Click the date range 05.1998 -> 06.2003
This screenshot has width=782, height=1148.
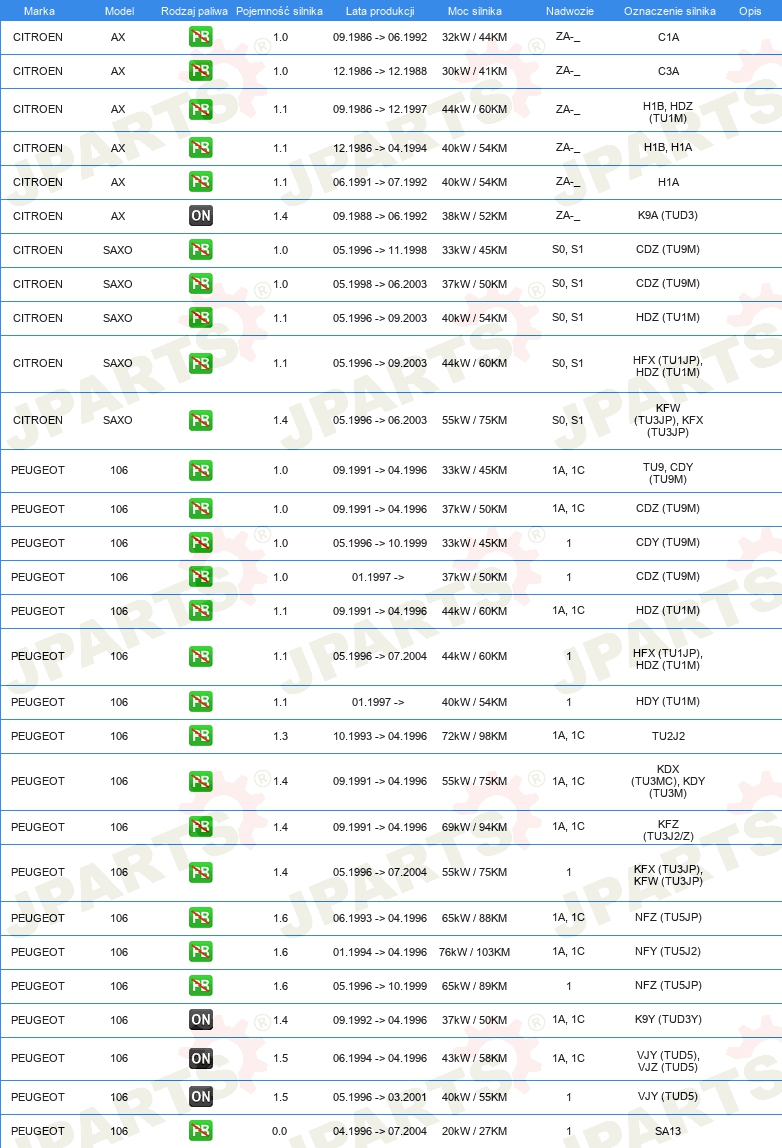coord(380,284)
